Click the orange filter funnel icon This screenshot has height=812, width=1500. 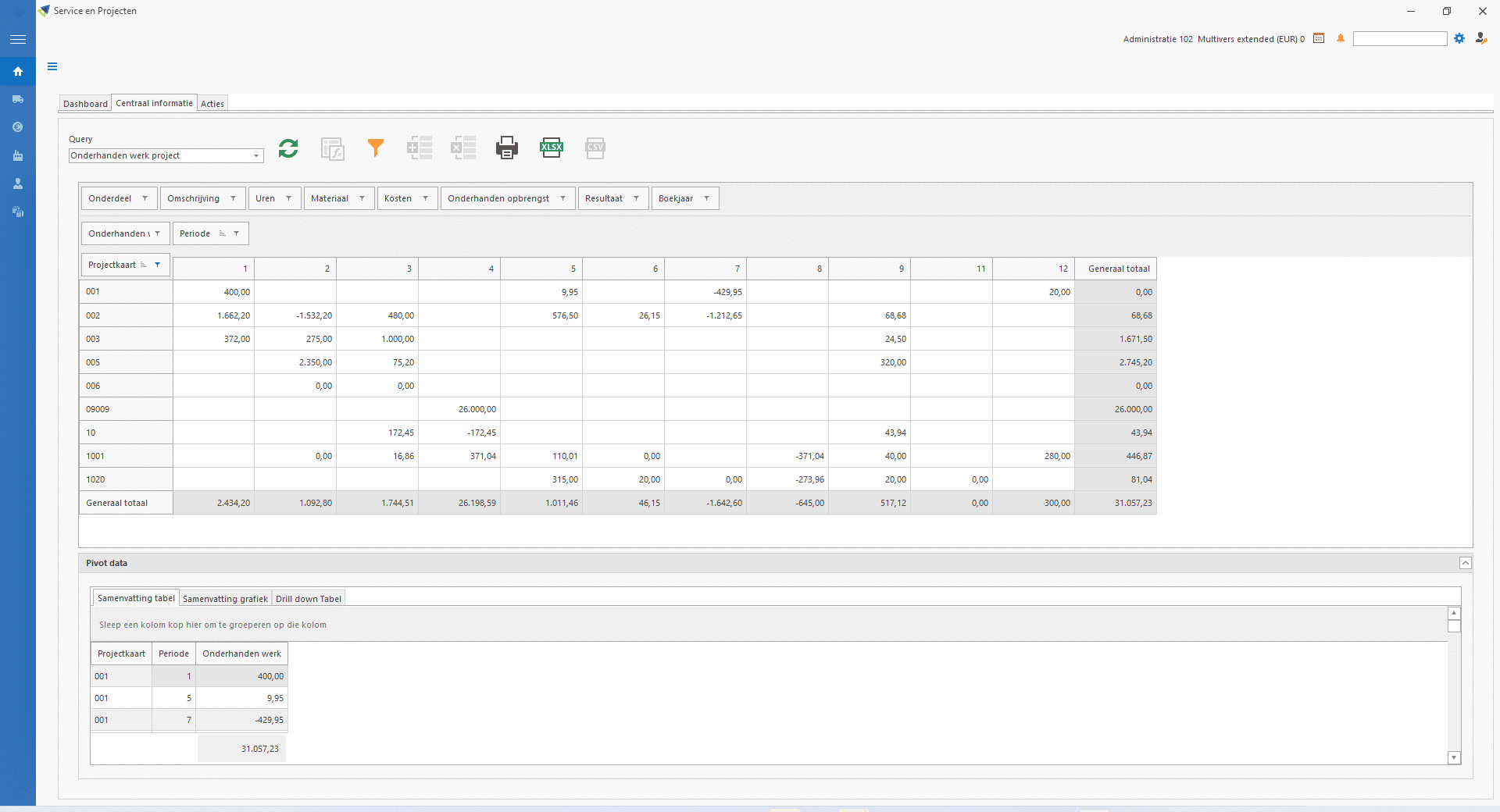[x=376, y=148]
